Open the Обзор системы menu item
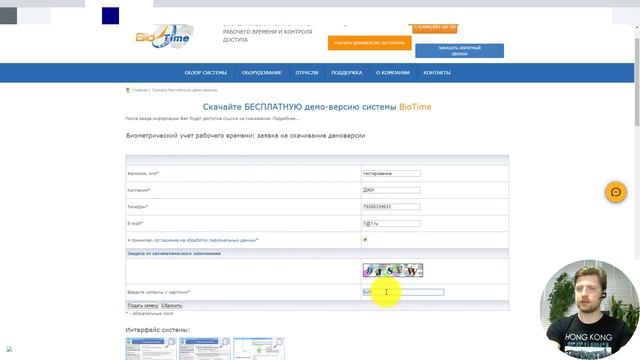Image resolution: width=640 pixels, height=360 pixels. [x=205, y=73]
